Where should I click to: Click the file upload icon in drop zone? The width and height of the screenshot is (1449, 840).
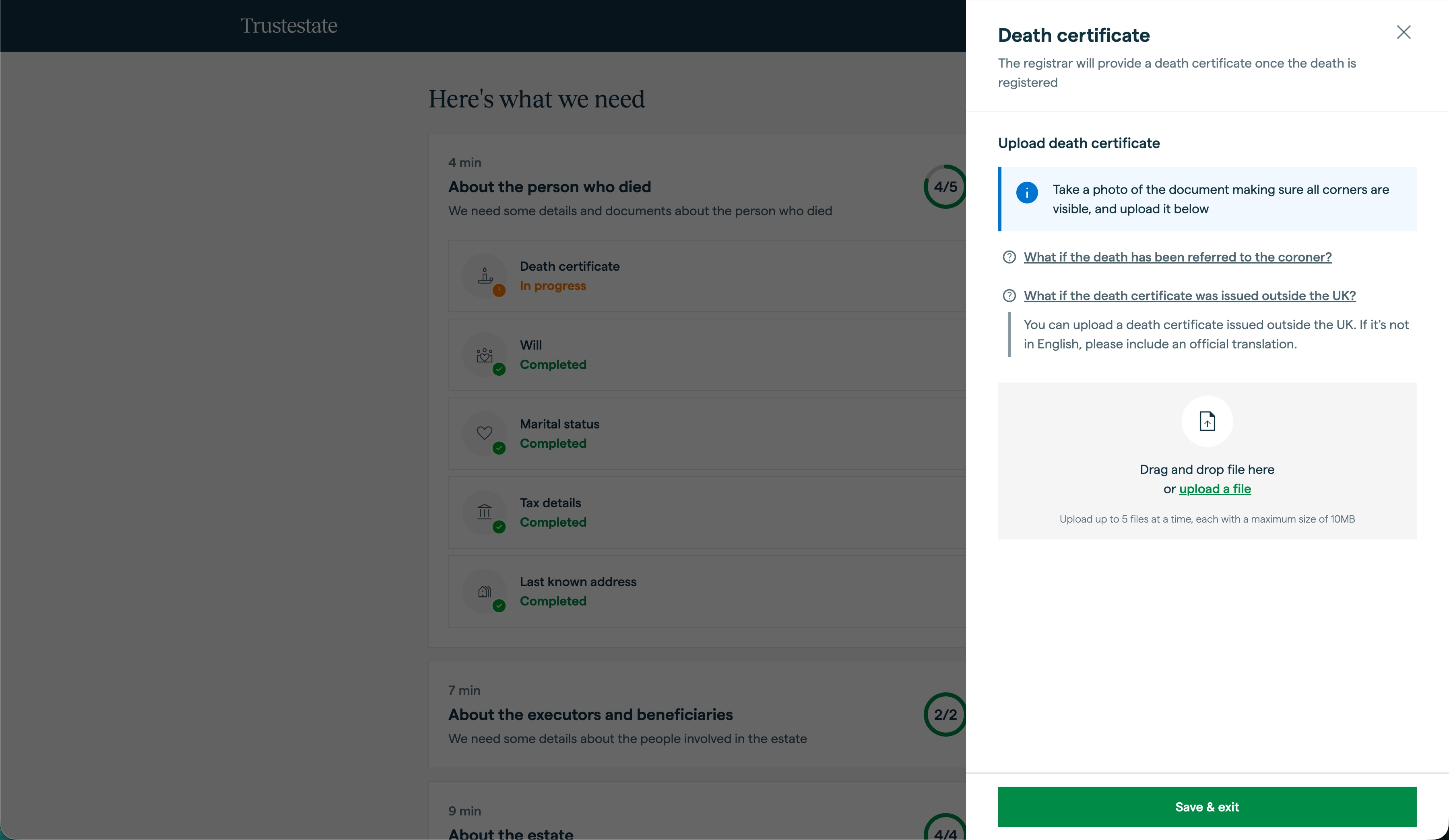[1207, 421]
